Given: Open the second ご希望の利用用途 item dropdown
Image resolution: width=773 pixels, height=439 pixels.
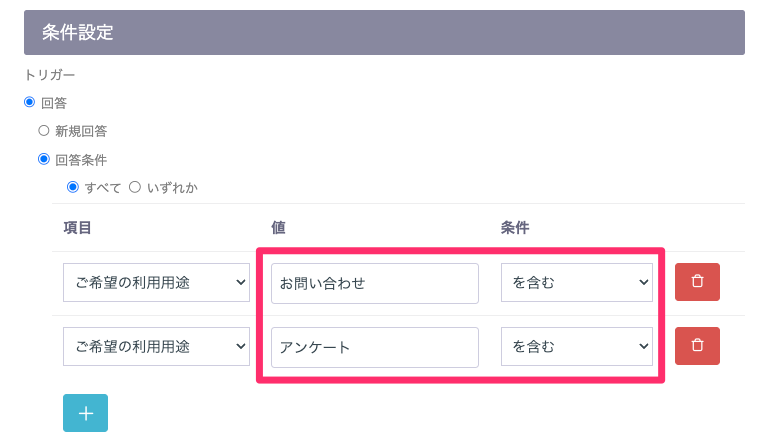Looking at the screenshot, I should click(156, 346).
